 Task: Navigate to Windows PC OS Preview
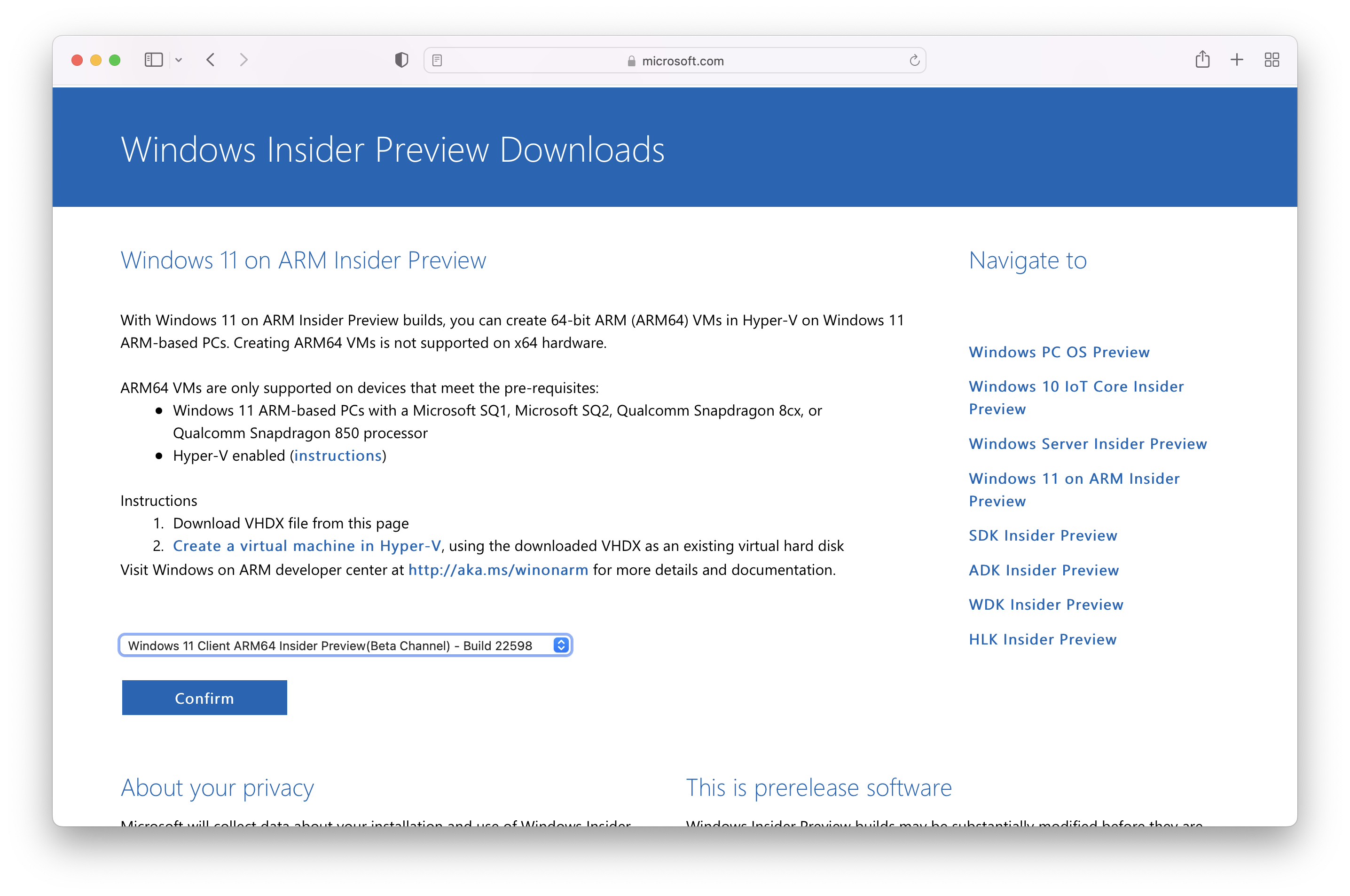click(x=1059, y=352)
